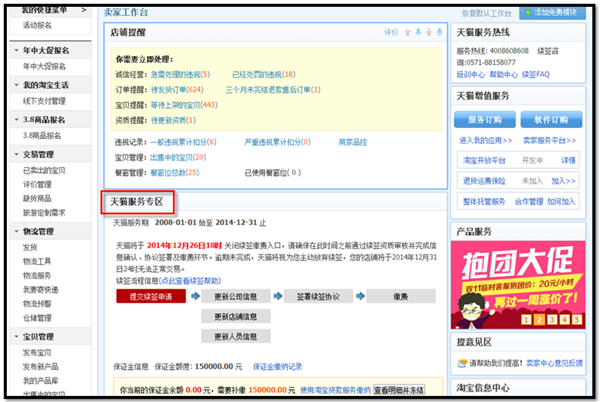Open 待更新资质(1) link

point(173,120)
